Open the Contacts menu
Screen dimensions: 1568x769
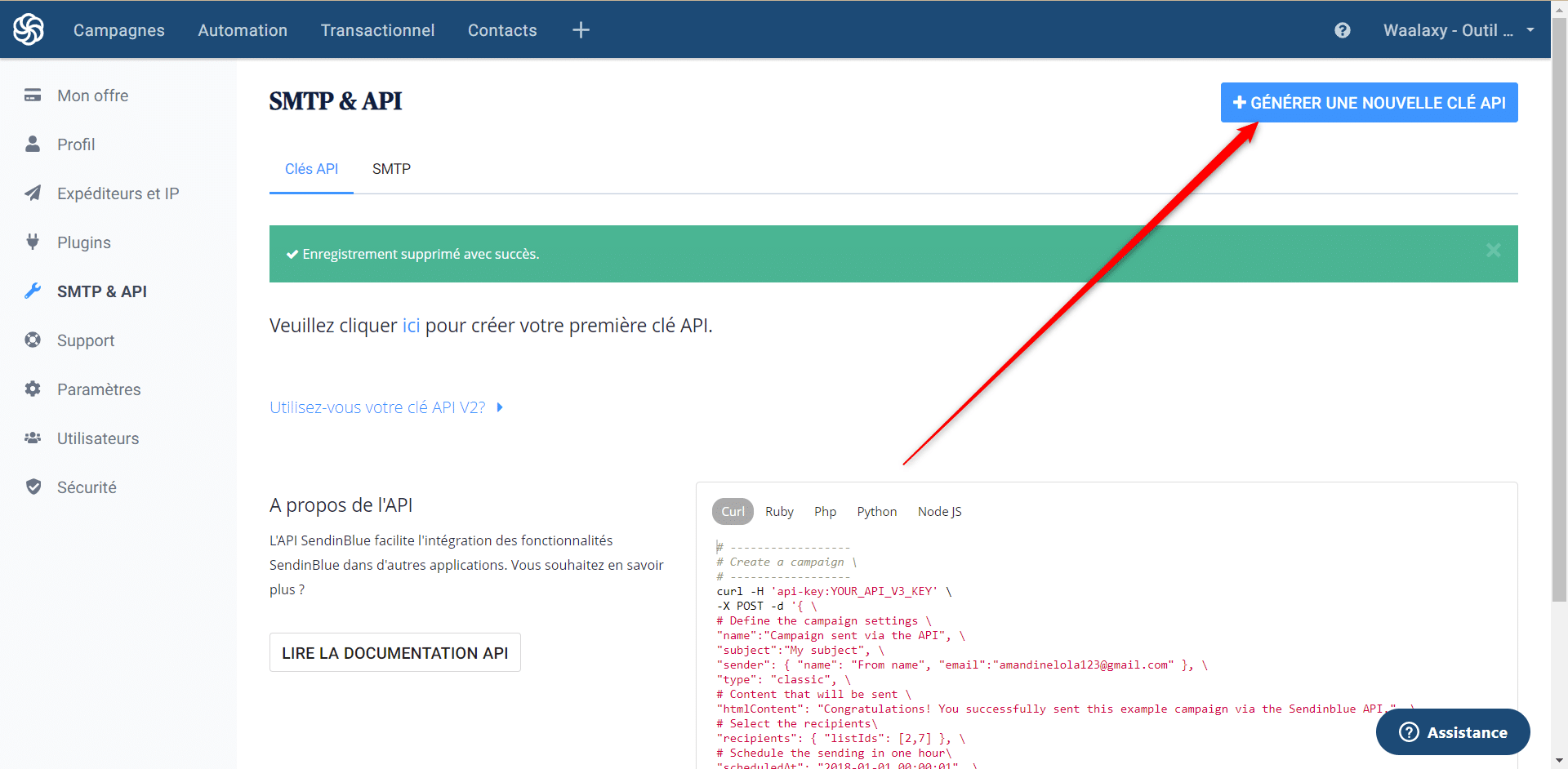(502, 30)
